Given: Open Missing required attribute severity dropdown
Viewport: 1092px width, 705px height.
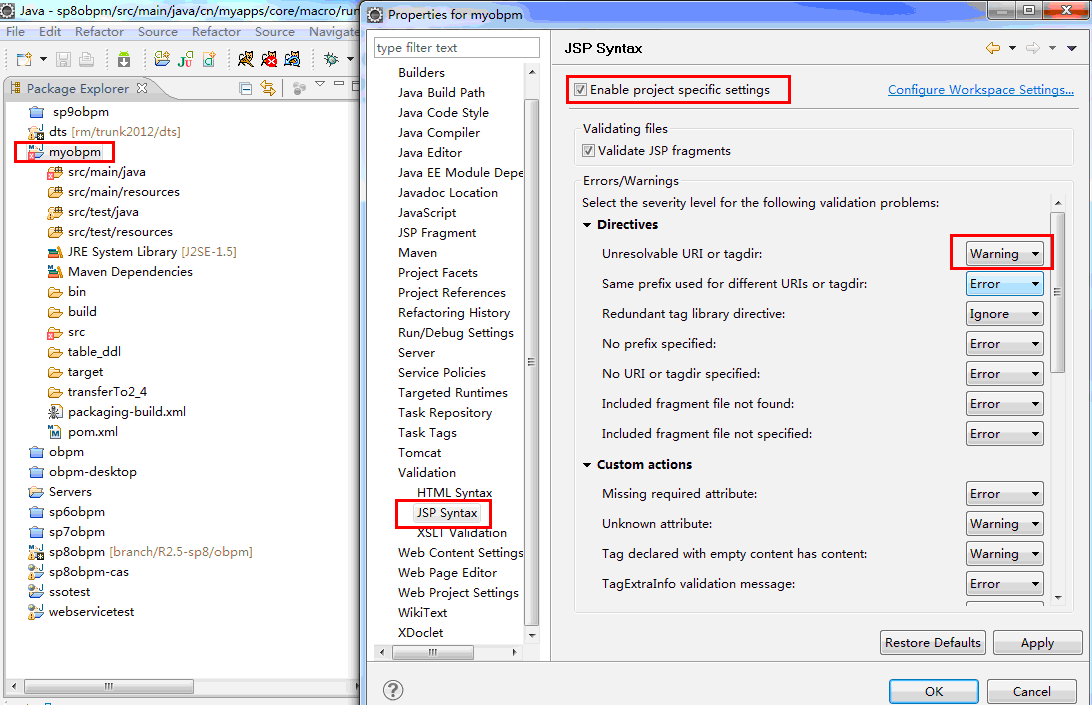Looking at the screenshot, I should point(1004,493).
